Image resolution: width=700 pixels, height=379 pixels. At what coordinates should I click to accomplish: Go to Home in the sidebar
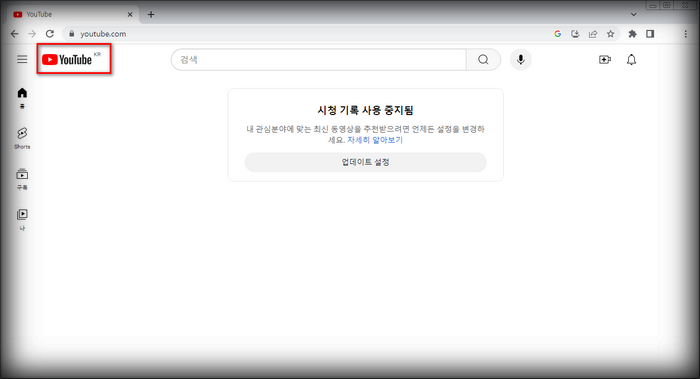tap(22, 98)
